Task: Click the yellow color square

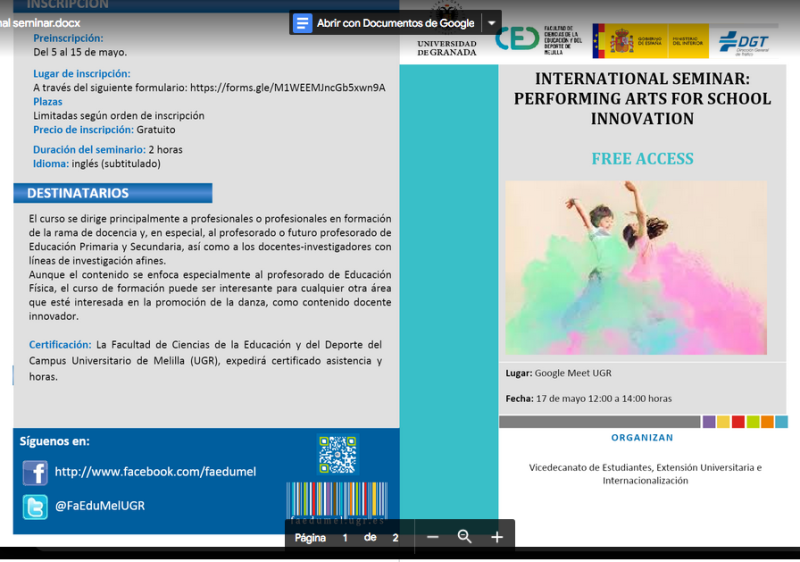Action: point(723,422)
